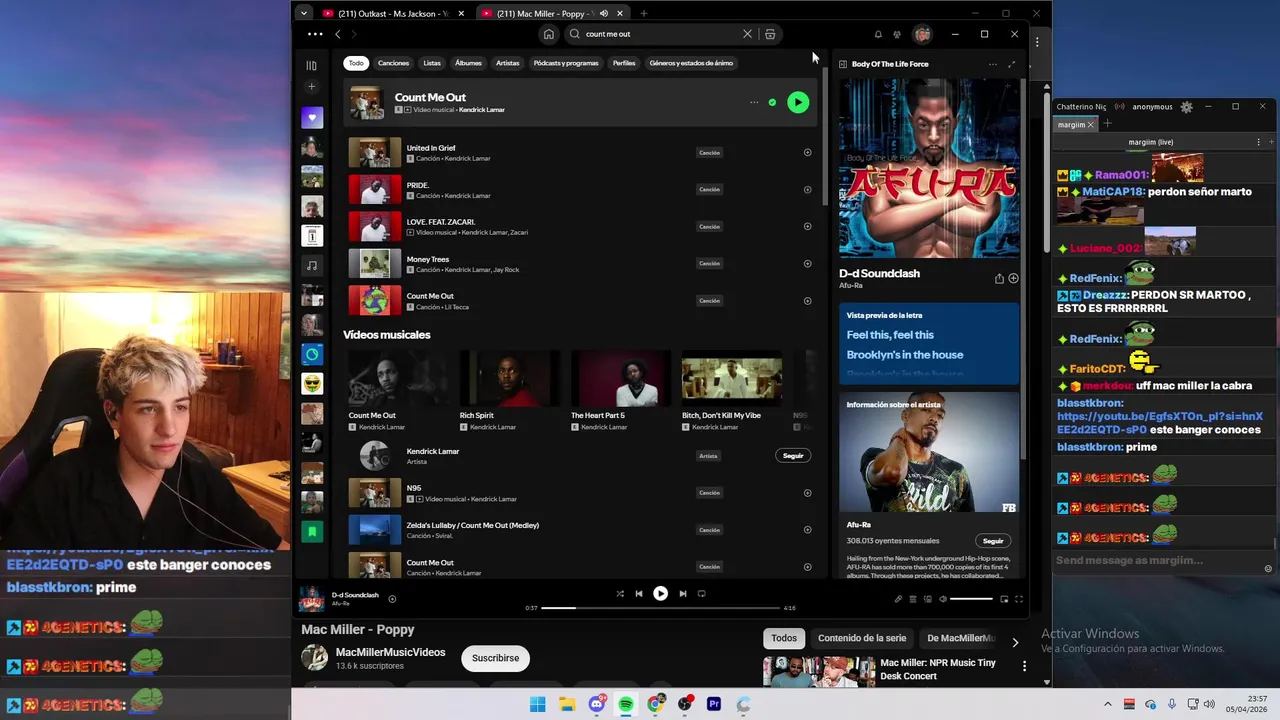The height and width of the screenshot is (720, 1280).
Task: Show lyrics via microphone icon
Action: point(898,599)
